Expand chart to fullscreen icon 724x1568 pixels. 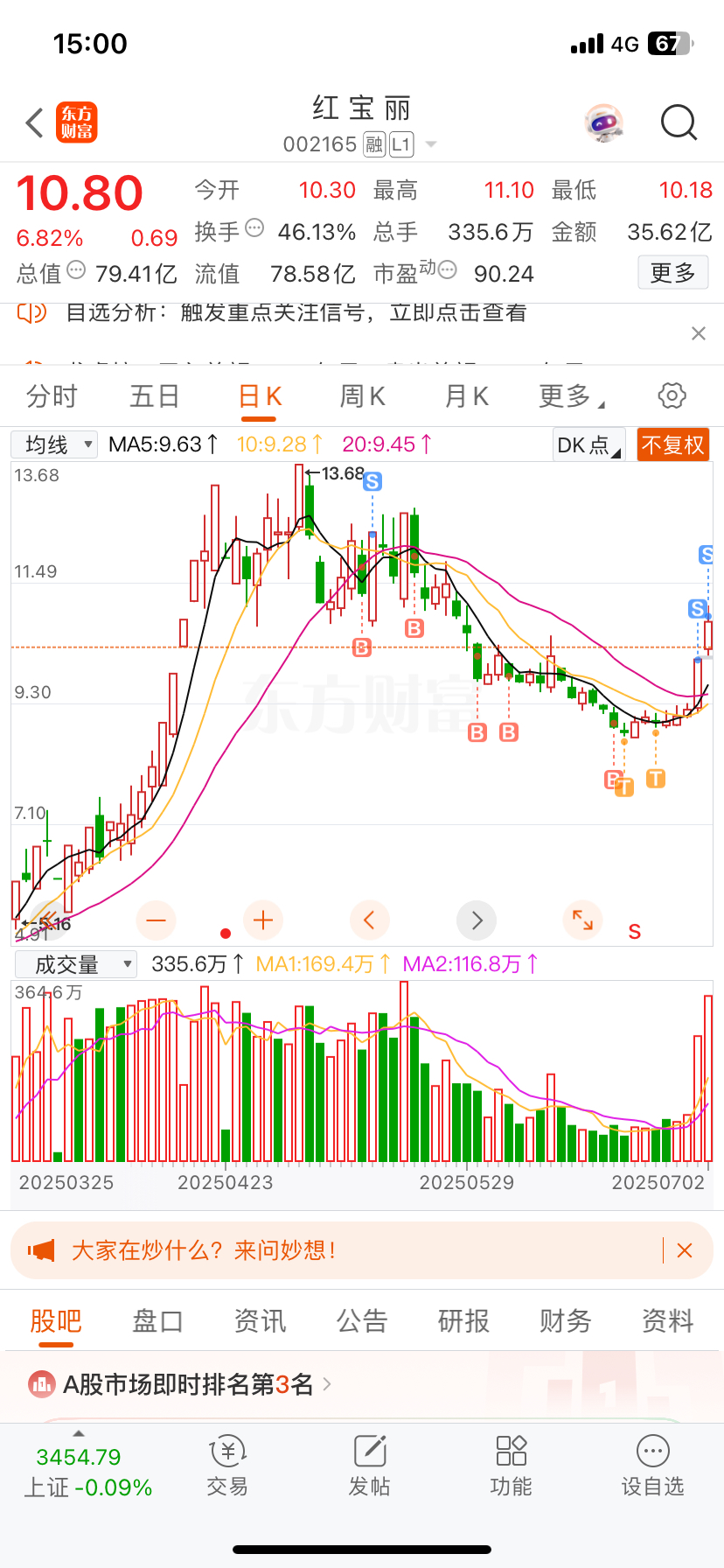pyautogui.click(x=582, y=920)
